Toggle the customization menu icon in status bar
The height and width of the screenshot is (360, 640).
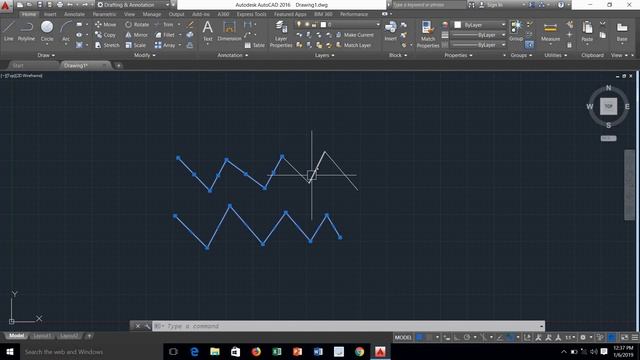635,337
